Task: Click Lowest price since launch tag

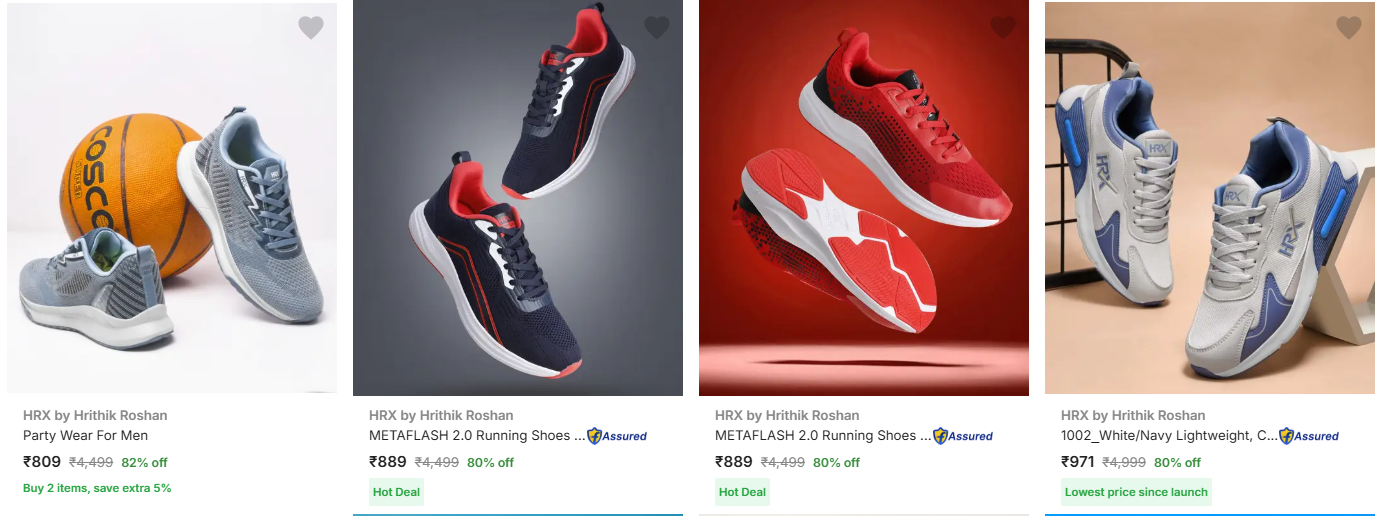Action: click(x=1136, y=492)
